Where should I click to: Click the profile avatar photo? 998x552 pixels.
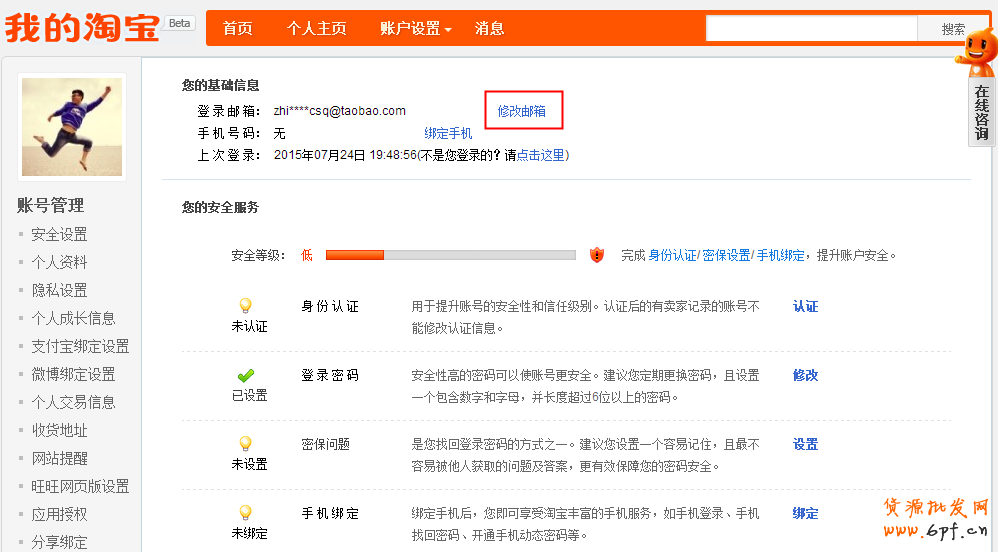click(72, 127)
